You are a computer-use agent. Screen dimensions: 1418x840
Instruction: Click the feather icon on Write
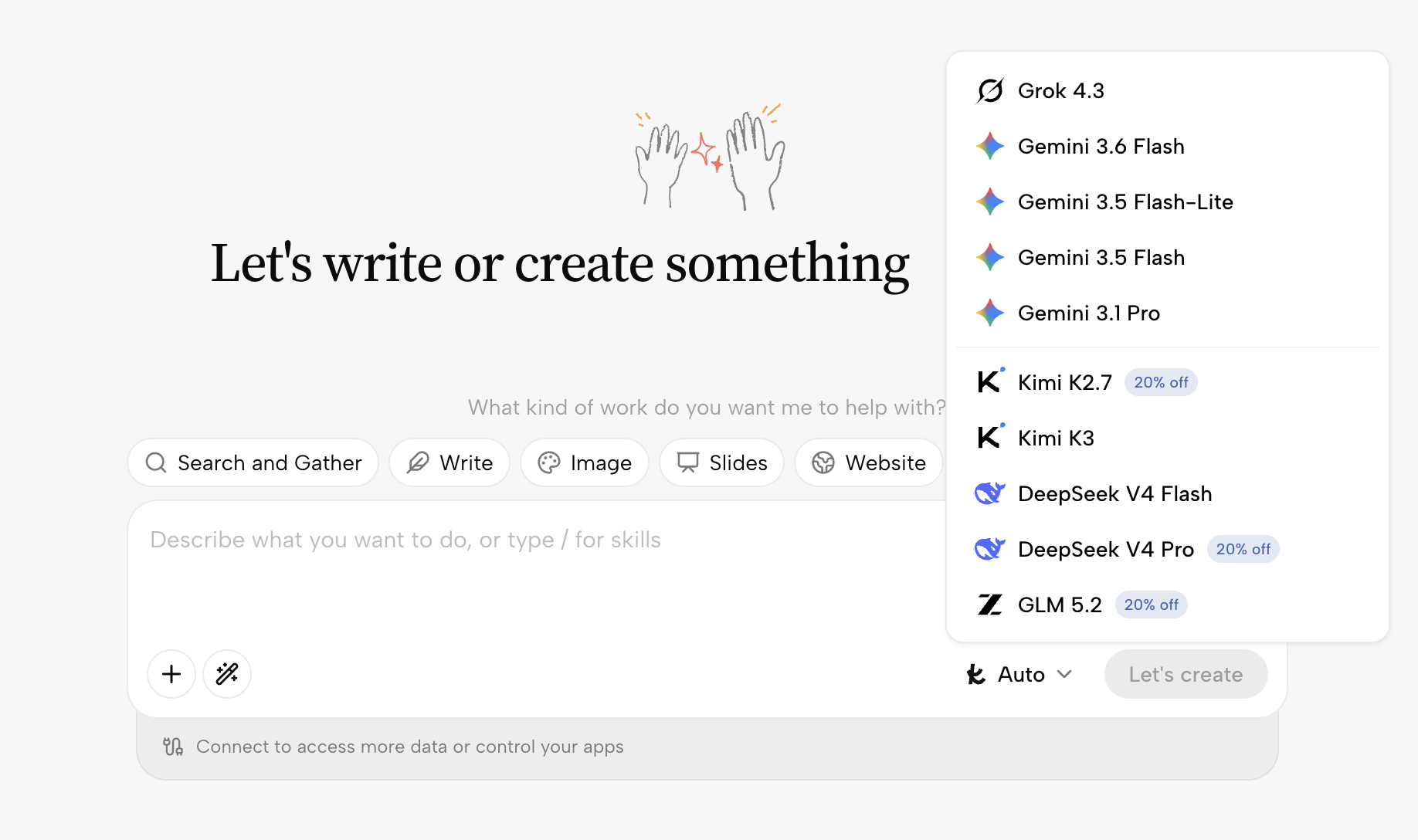point(418,462)
